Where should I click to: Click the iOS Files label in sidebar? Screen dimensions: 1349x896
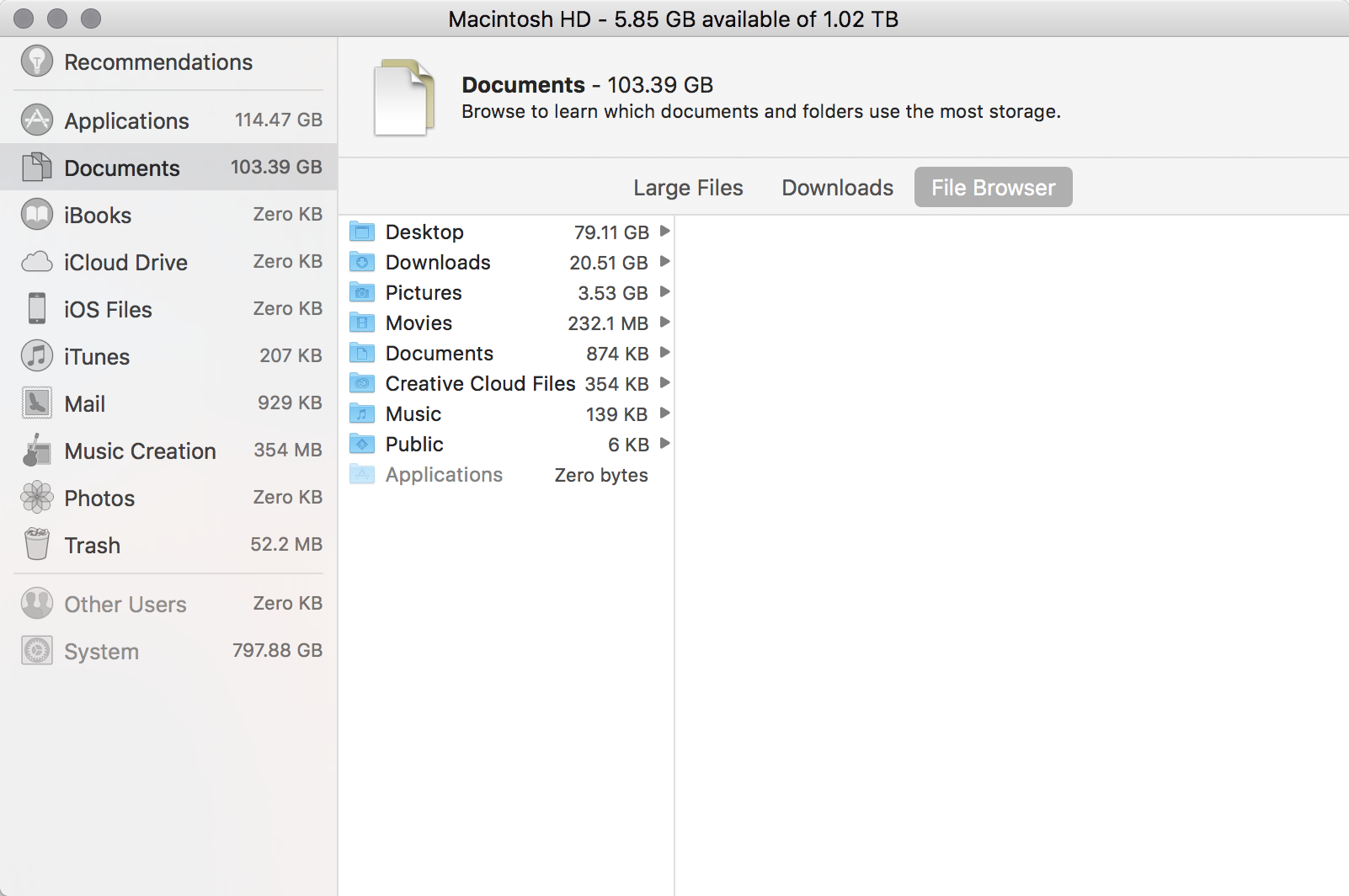click(108, 310)
